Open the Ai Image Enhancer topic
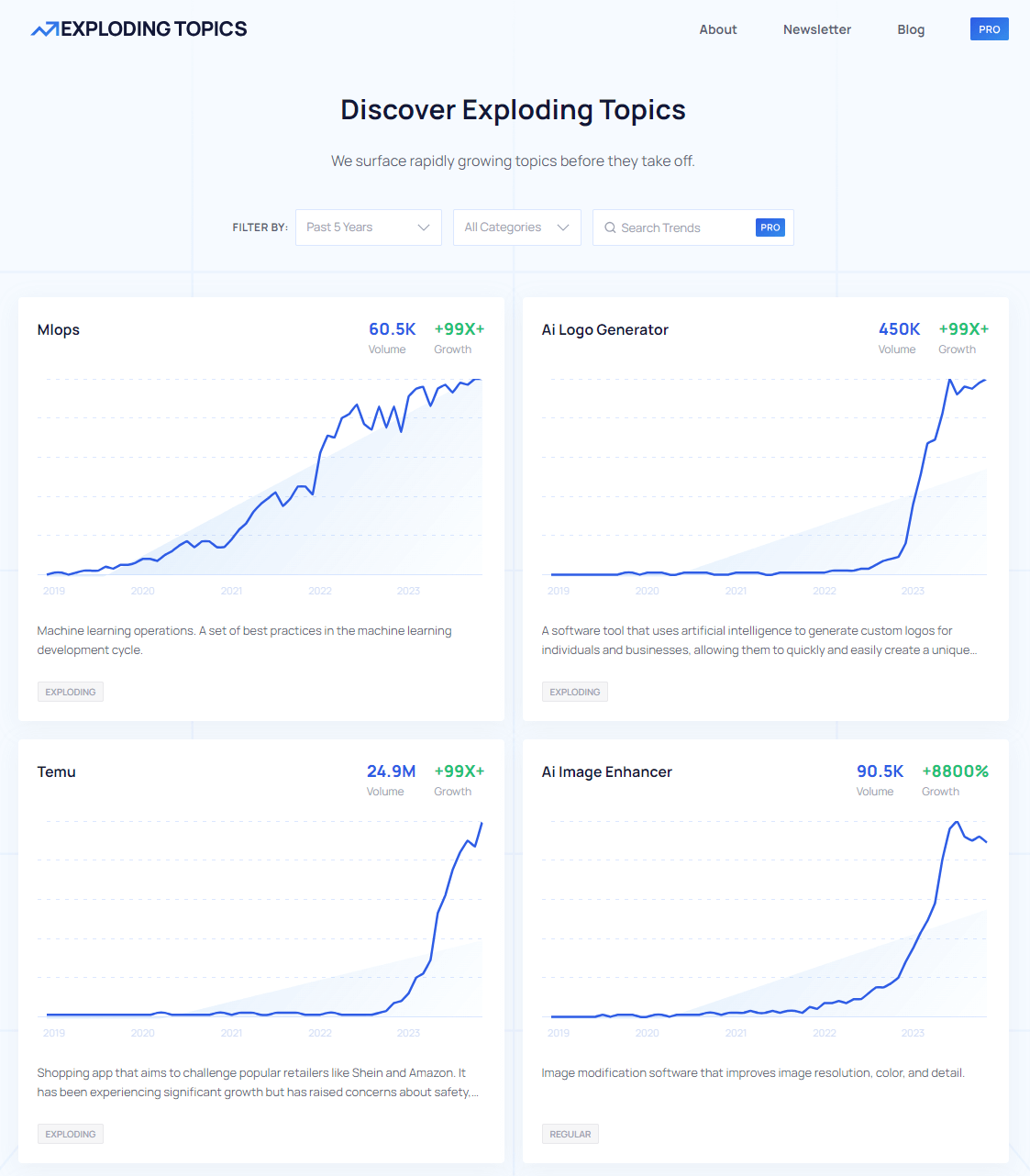This screenshot has width=1030, height=1176. pos(606,772)
